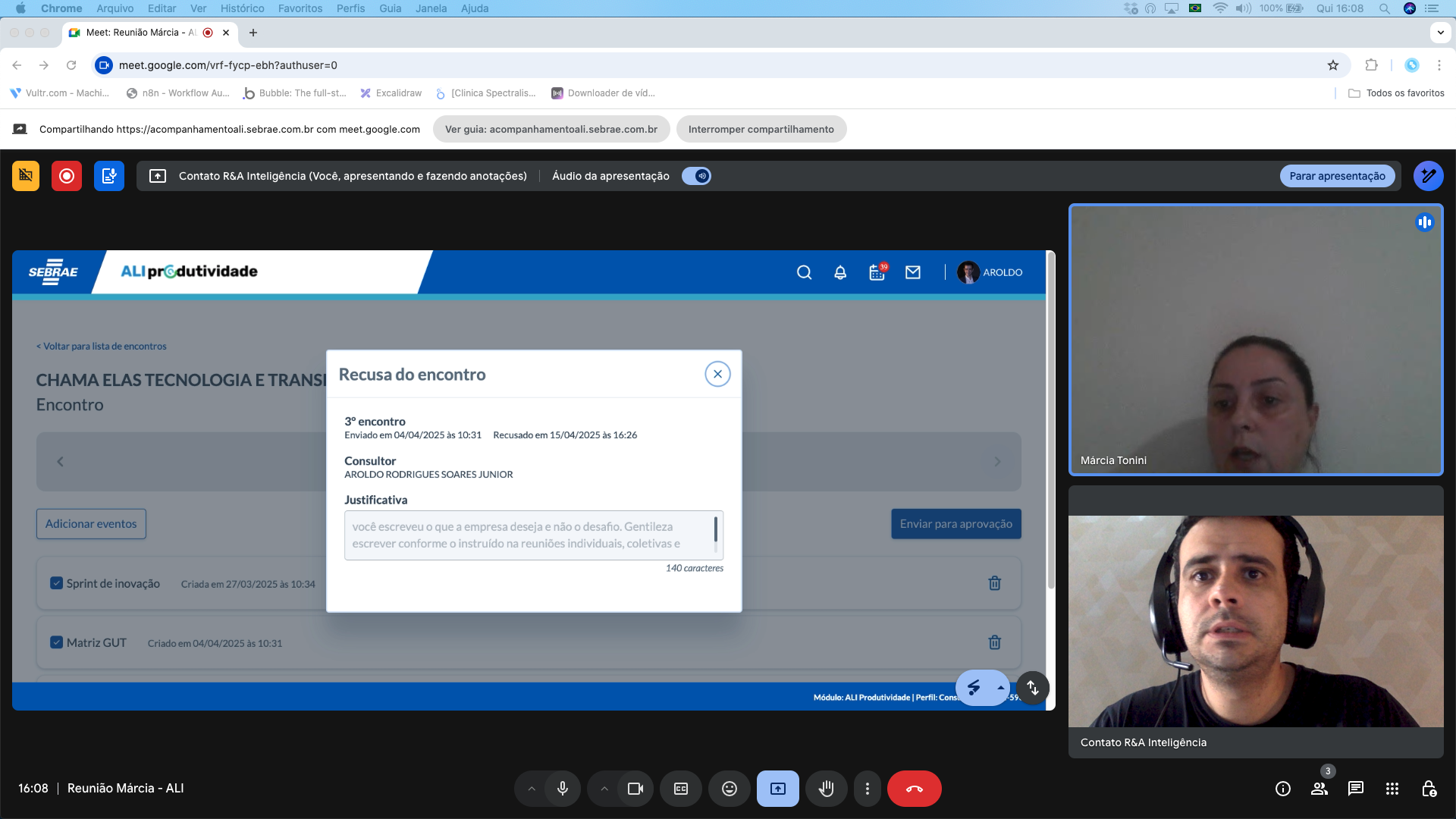The width and height of the screenshot is (1456, 819).
Task: Click the red hang up call icon
Action: click(x=914, y=789)
